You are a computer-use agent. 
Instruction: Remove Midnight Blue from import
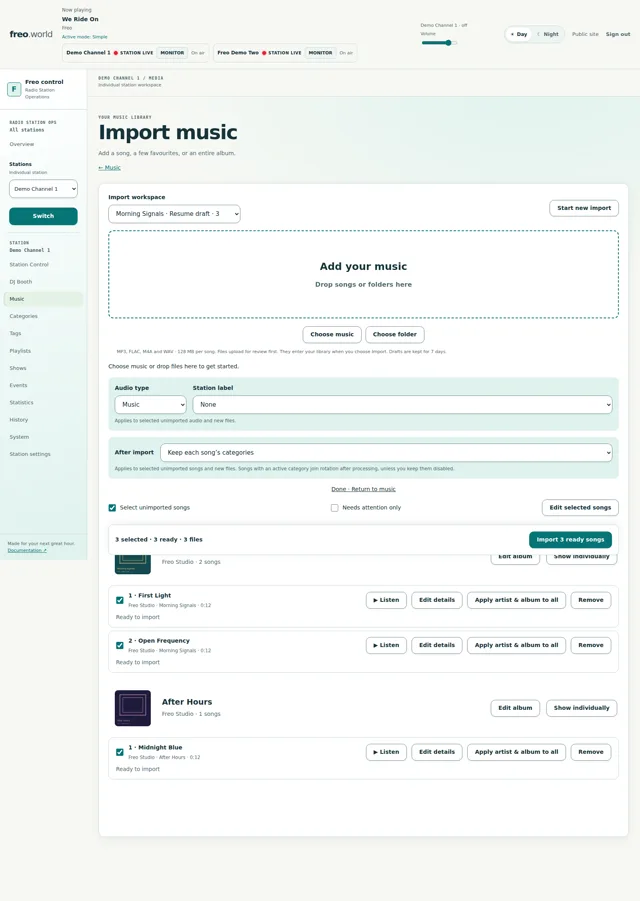pyautogui.click(x=591, y=752)
